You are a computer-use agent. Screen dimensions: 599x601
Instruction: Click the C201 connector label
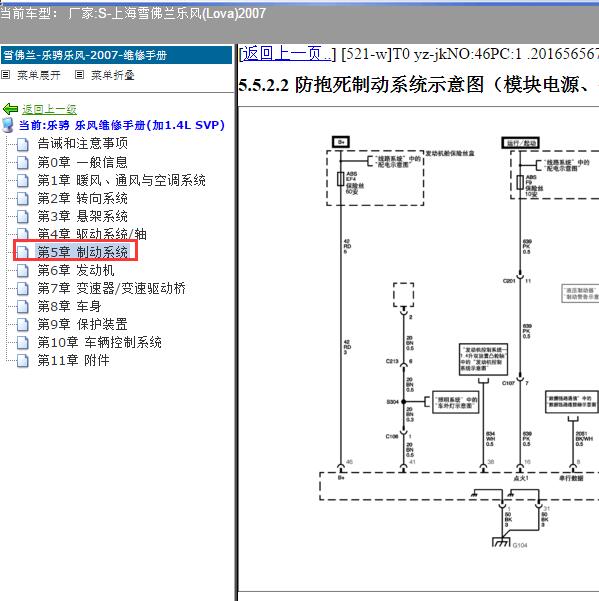tap(509, 281)
